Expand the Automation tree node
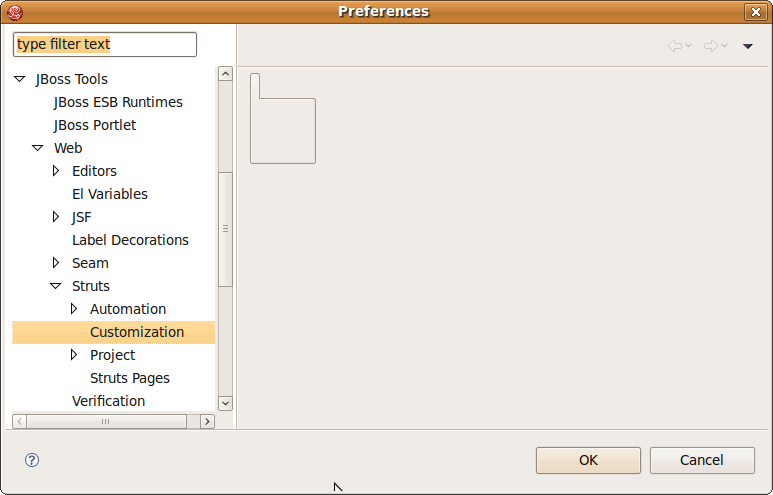Screen dimensions: 773x495 click(x=74, y=309)
